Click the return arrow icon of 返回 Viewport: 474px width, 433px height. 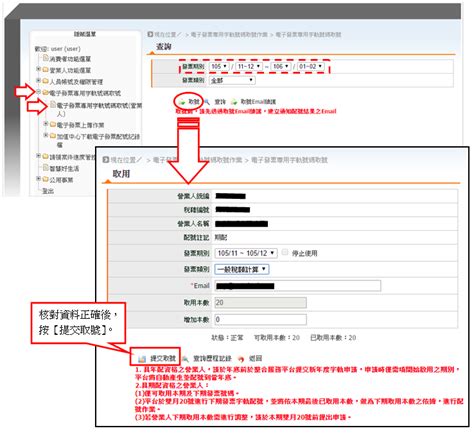point(241,359)
